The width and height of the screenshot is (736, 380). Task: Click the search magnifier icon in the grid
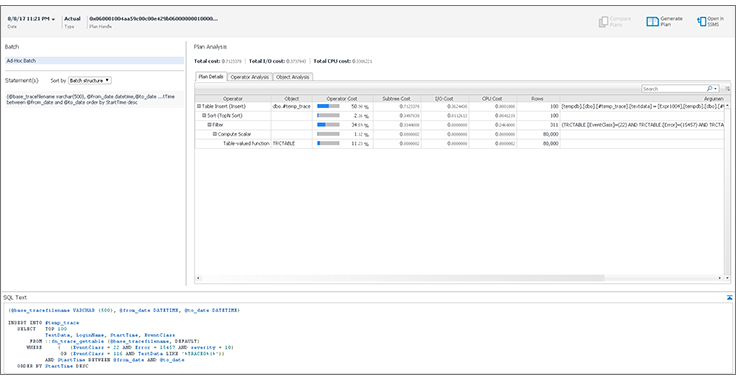709,89
